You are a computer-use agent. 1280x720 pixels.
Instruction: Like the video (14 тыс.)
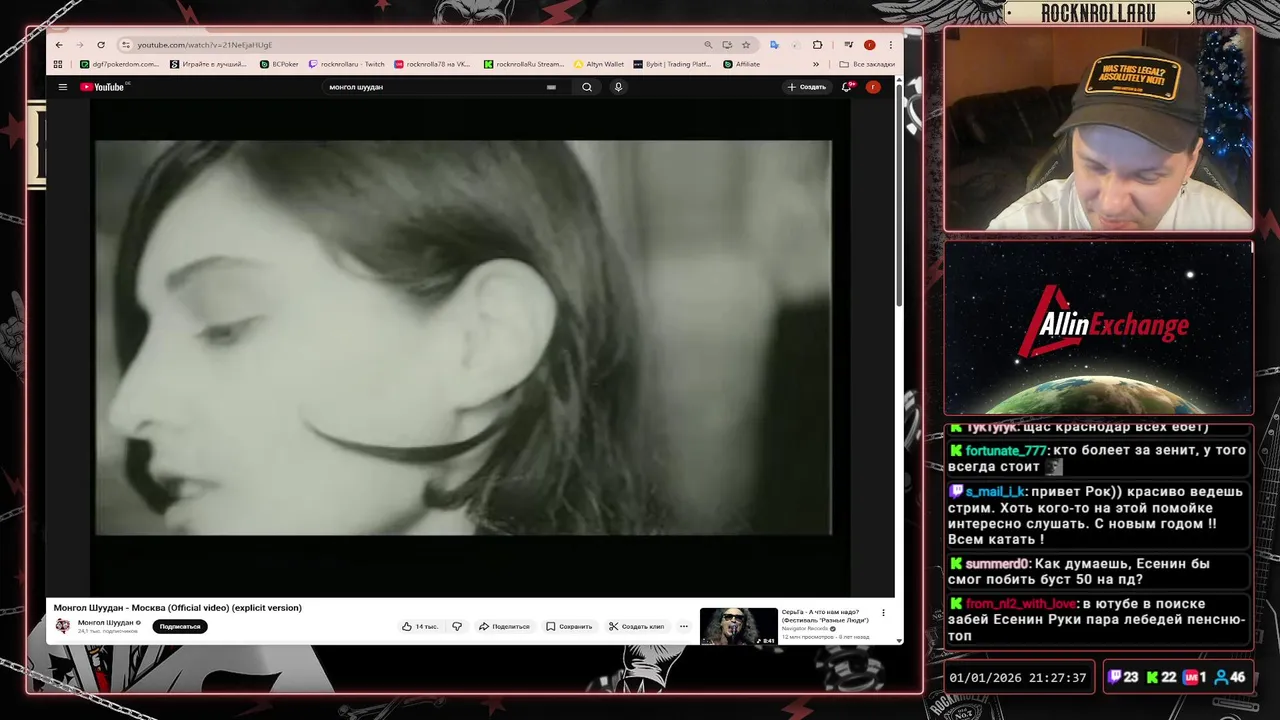(x=420, y=627)
